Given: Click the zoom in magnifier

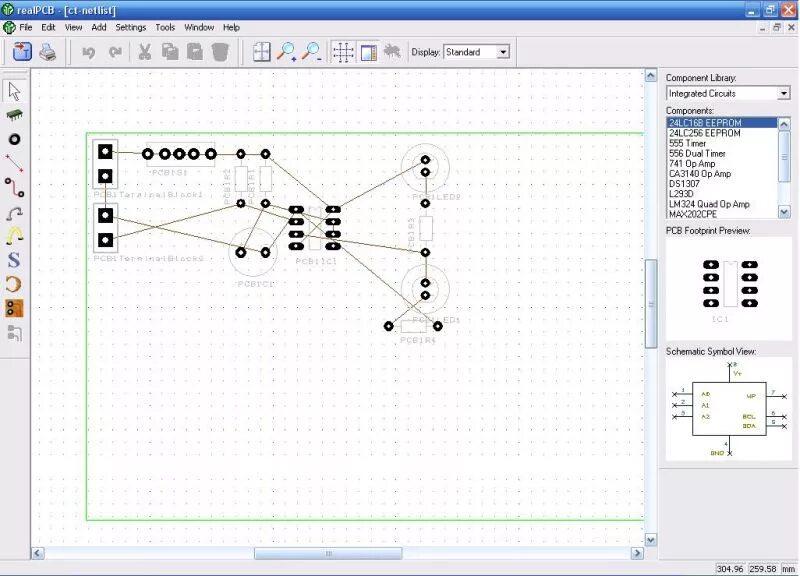Looking at the screenshot, I should pos(287,52).
